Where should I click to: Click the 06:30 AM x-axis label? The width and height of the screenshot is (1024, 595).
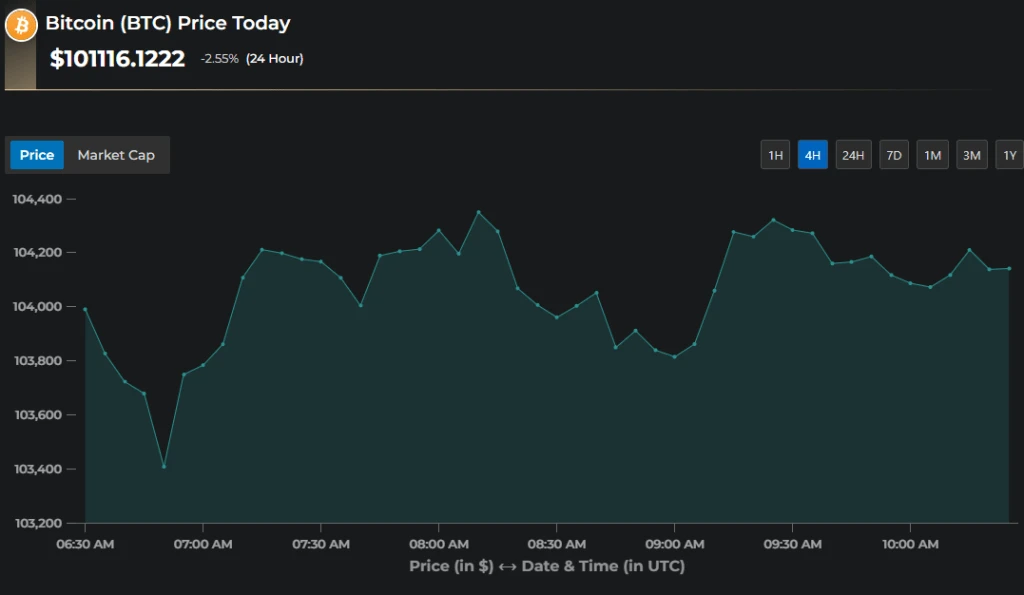tap(85, 544)
